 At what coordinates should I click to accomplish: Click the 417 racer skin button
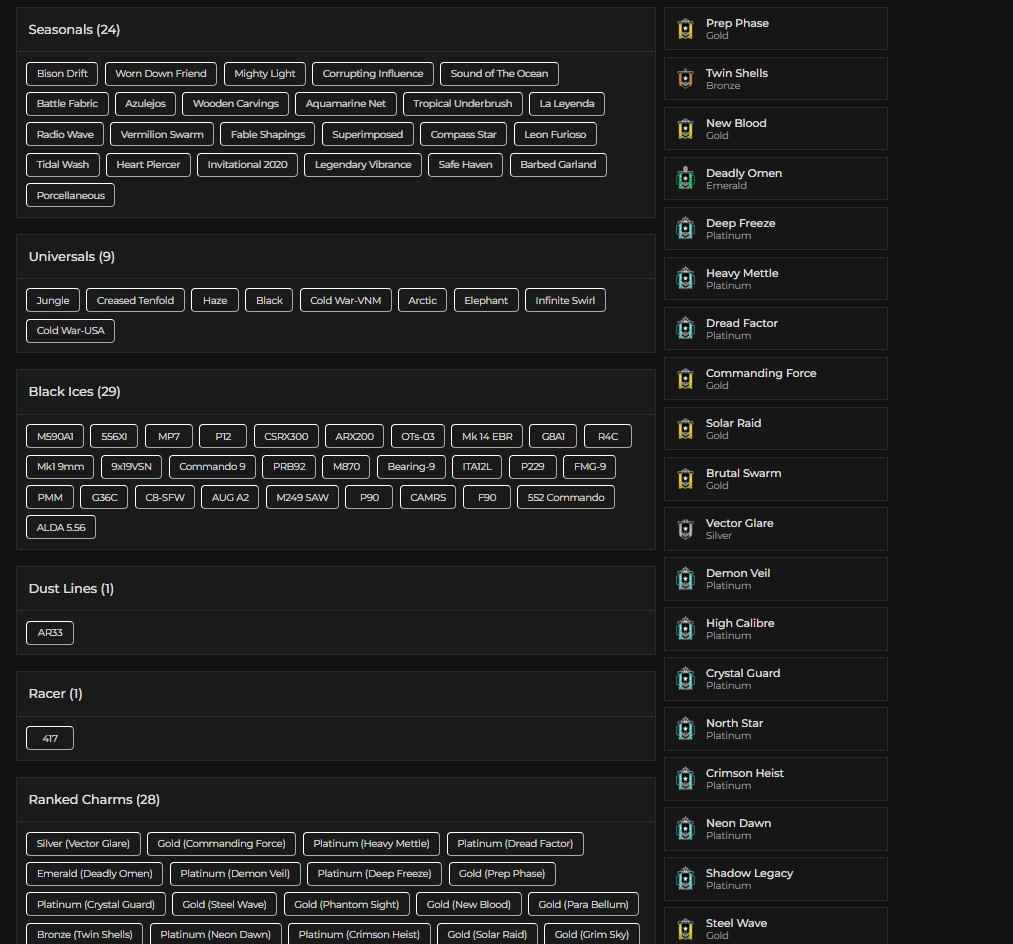point(49,737)
